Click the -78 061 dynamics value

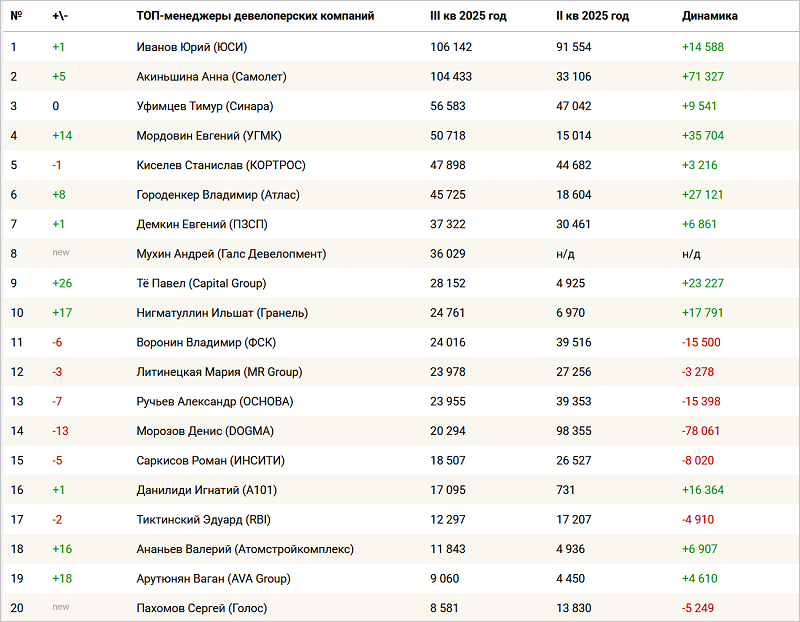[x=701, y=431]
